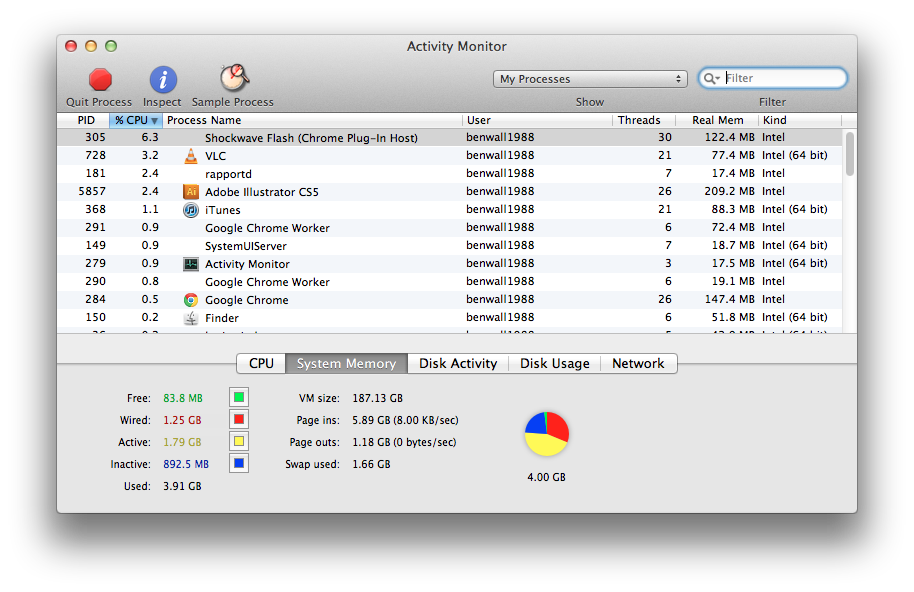Viewport: 914px width, 592px height.
Task: Sort by Process Name column header
Action: (x=312, y=120)
